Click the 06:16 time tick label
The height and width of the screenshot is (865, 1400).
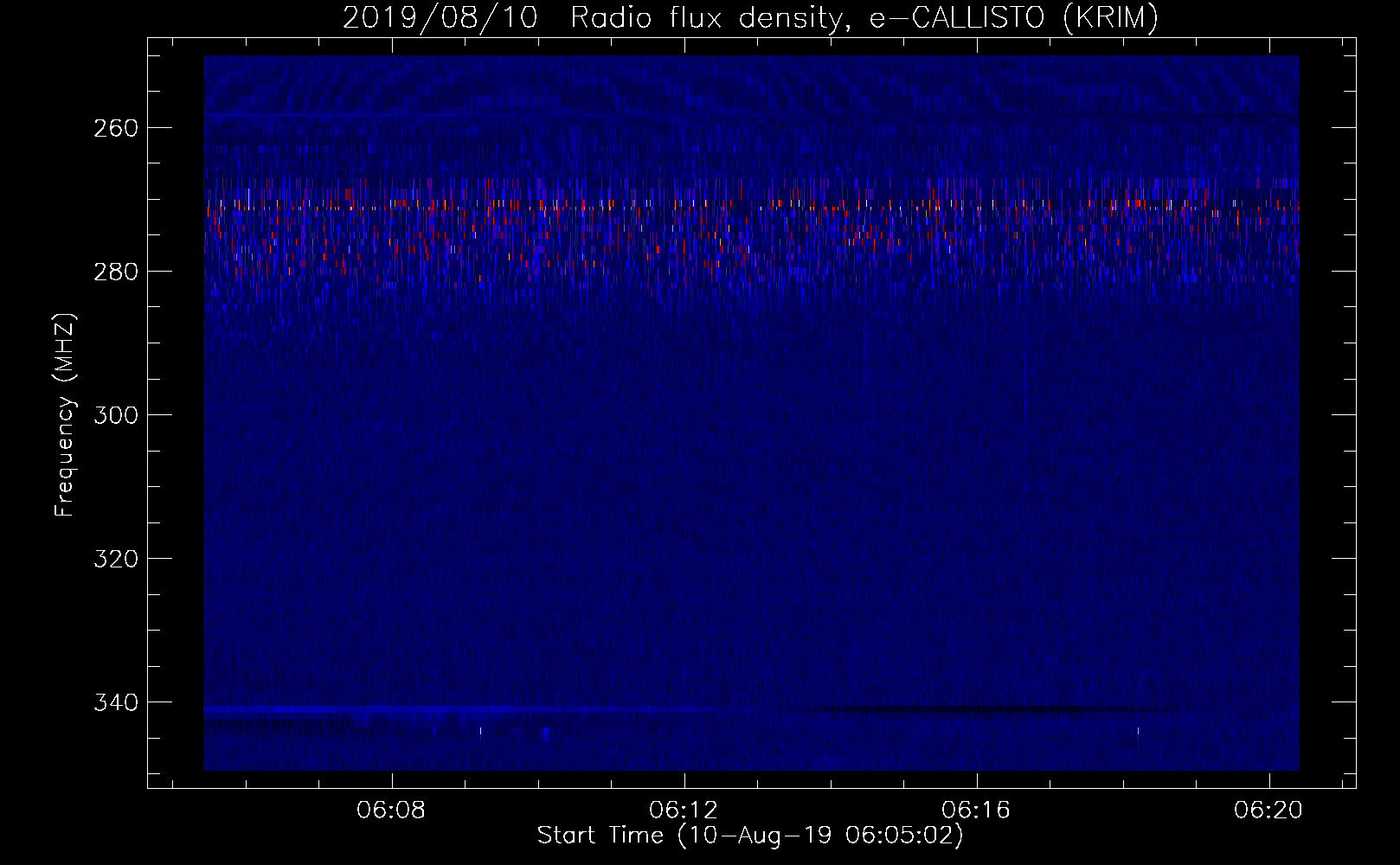pos(977,810)
